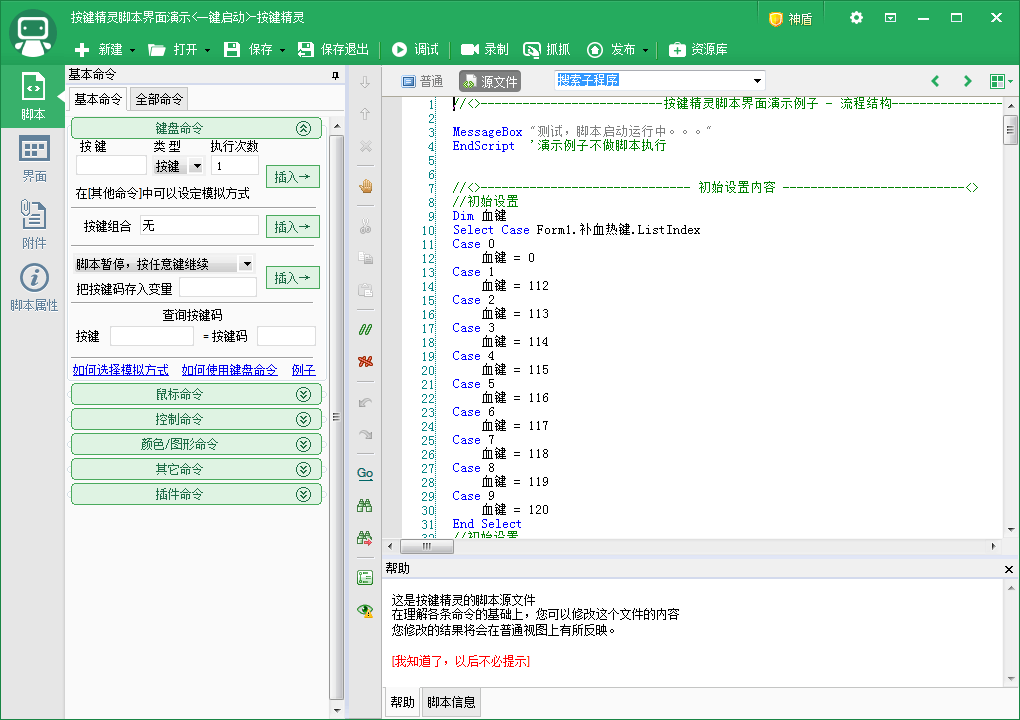
Task: Start 调试 debugging
Action: 415,49
